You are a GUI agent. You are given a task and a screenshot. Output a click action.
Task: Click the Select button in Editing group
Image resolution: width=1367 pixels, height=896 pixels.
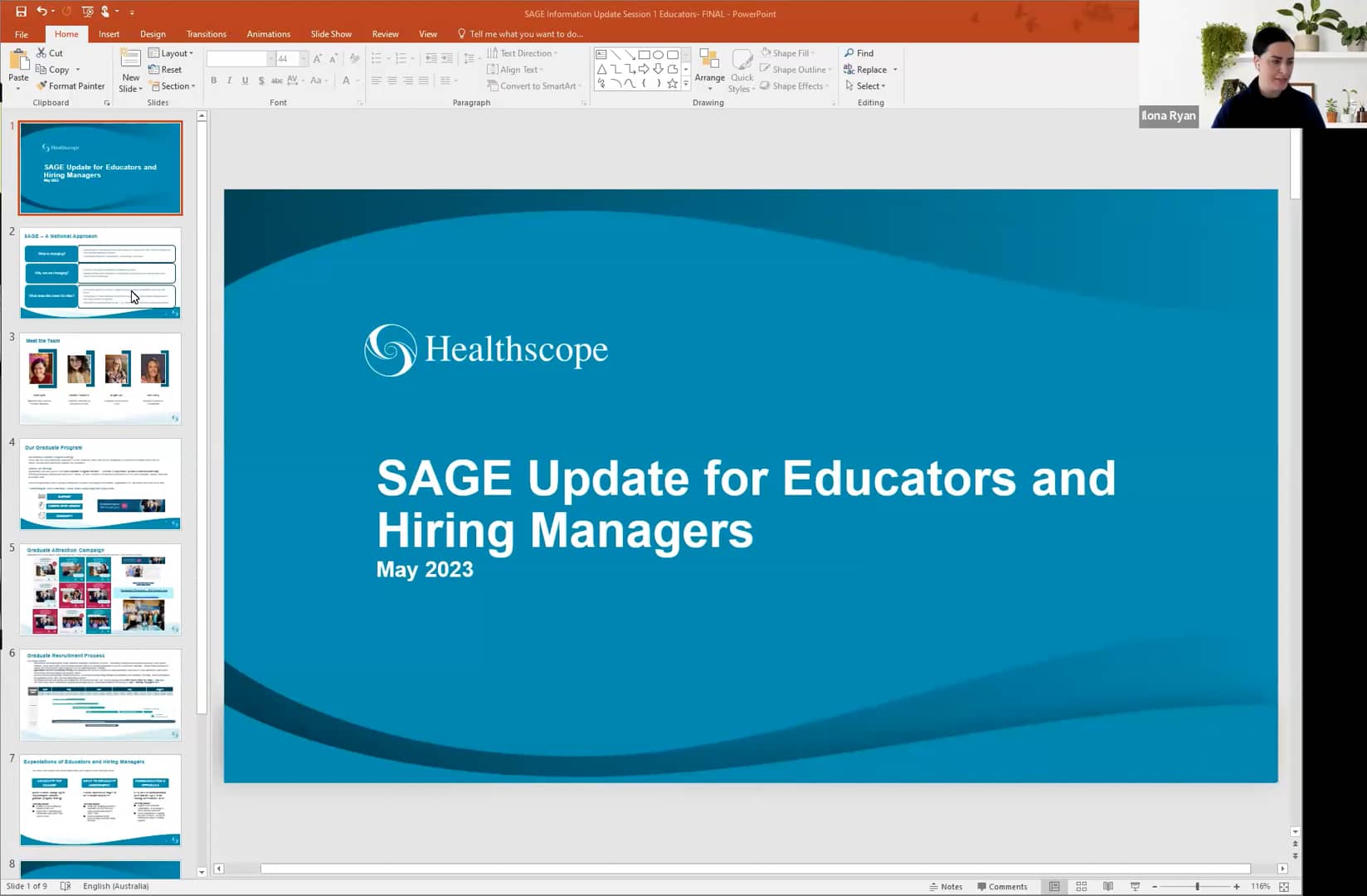pyautogui.click(x=866, y=85)
